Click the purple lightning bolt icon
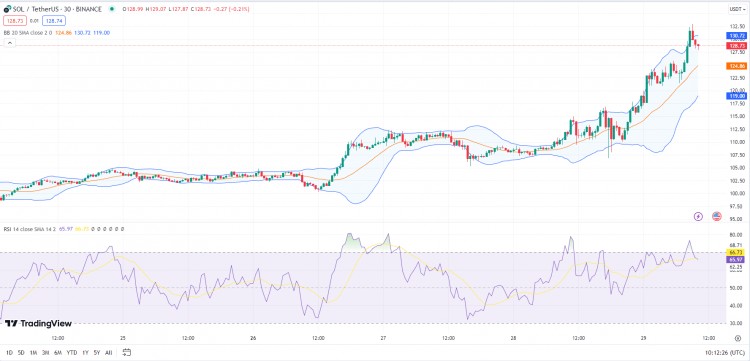Screen dimensions: 750x361 point(698,217)
